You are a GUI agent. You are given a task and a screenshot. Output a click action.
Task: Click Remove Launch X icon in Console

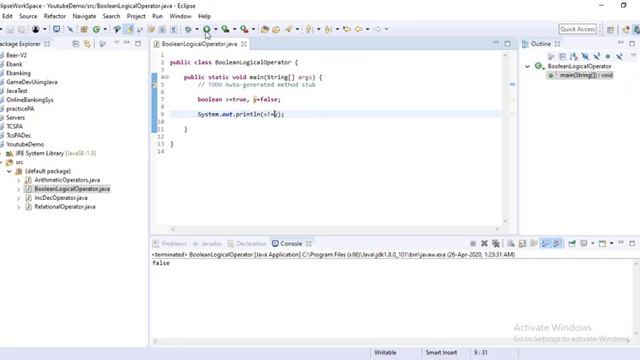(x=484, y=244)
